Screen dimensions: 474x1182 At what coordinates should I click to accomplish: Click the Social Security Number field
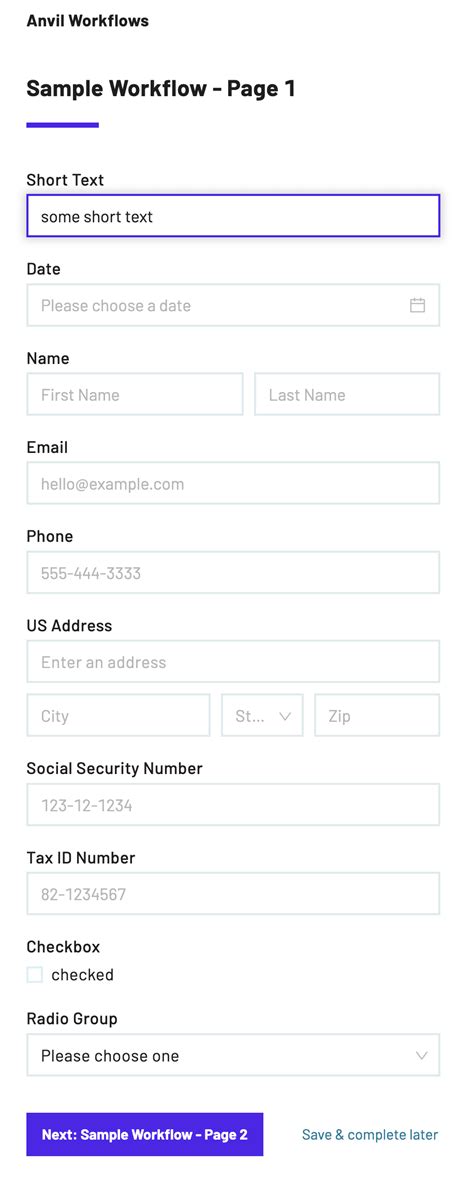click(233, 805)
